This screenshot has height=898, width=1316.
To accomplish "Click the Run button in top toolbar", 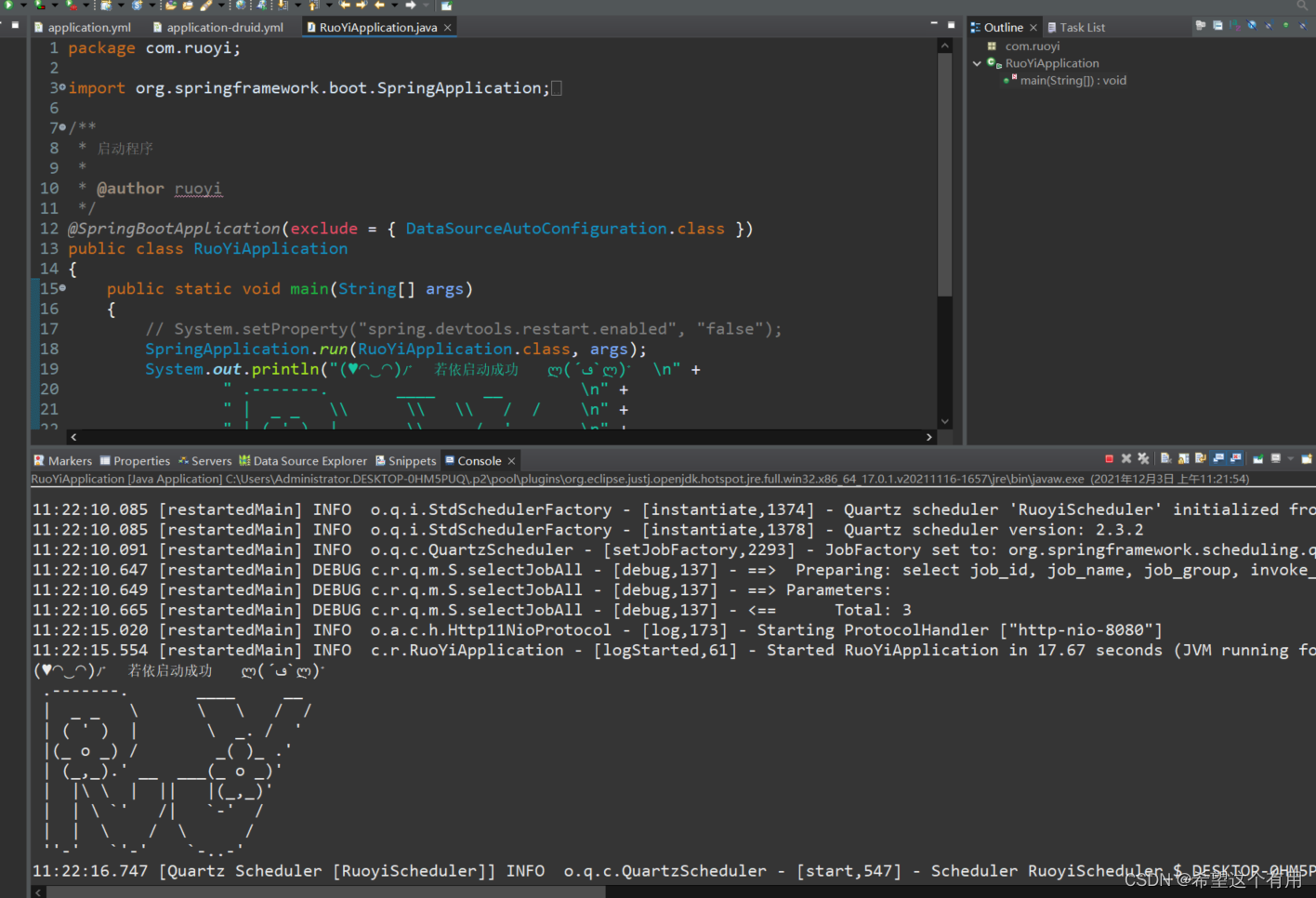I will coord(9,6).
